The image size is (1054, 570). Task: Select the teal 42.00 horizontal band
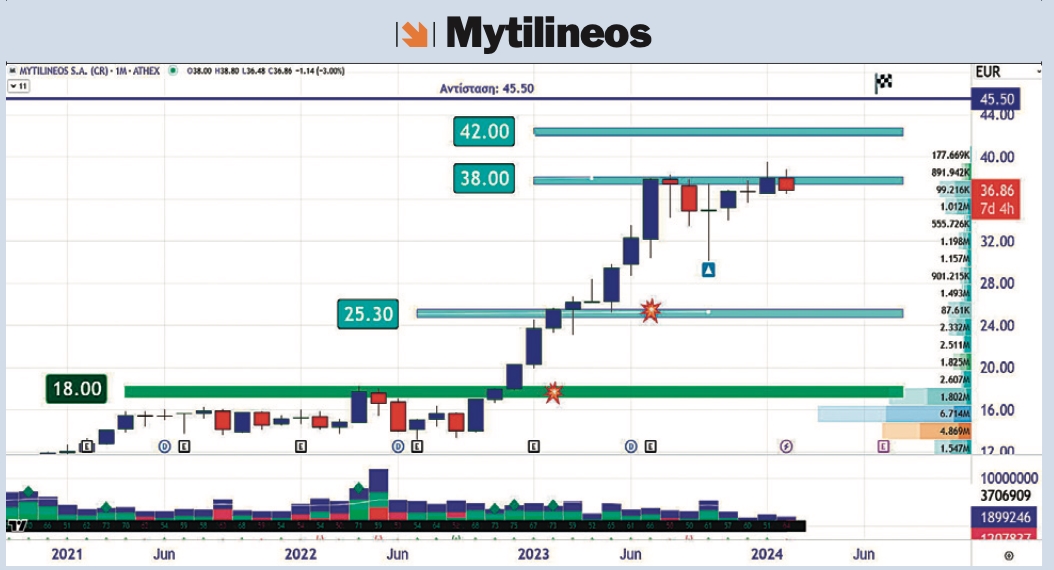tap(718, 132)
